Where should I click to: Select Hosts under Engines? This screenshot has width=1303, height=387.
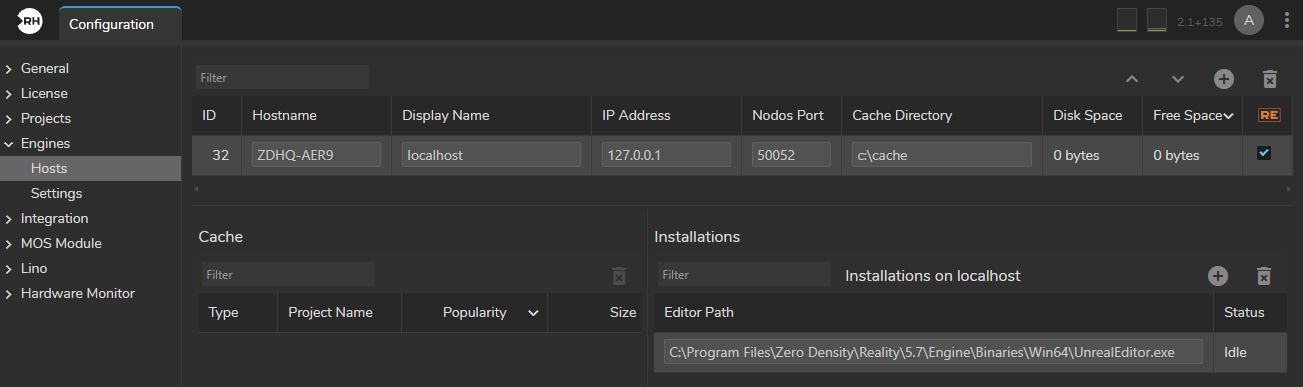[x=48, y=168]
